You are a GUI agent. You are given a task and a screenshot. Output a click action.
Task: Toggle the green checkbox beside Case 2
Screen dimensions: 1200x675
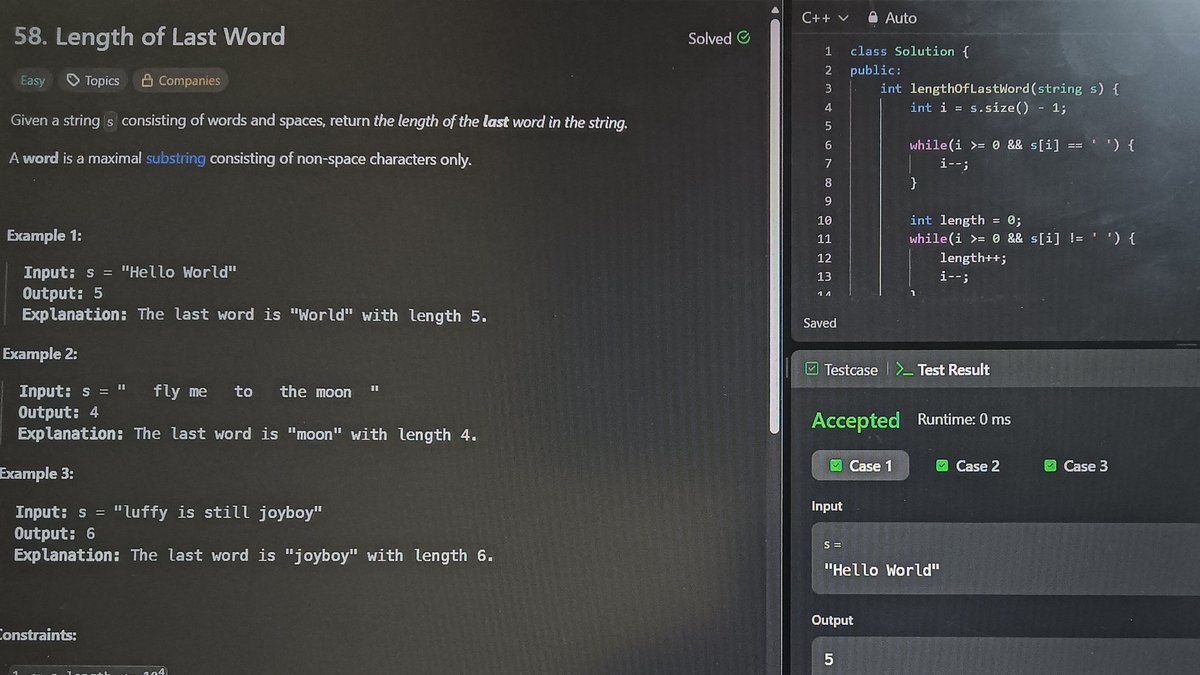941,465
